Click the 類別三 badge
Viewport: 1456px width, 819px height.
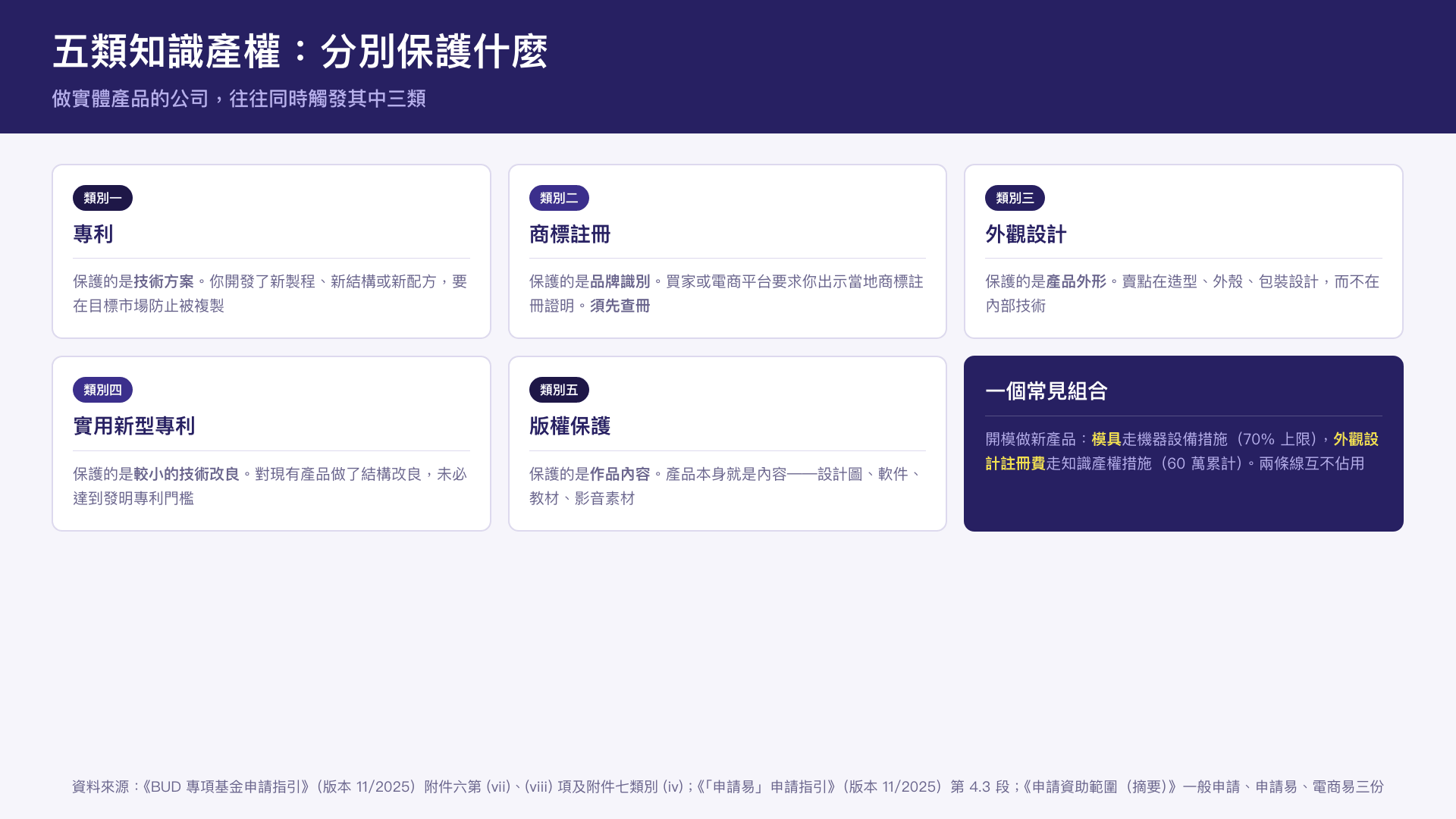pyautogui.click(x=1015, y=198)
